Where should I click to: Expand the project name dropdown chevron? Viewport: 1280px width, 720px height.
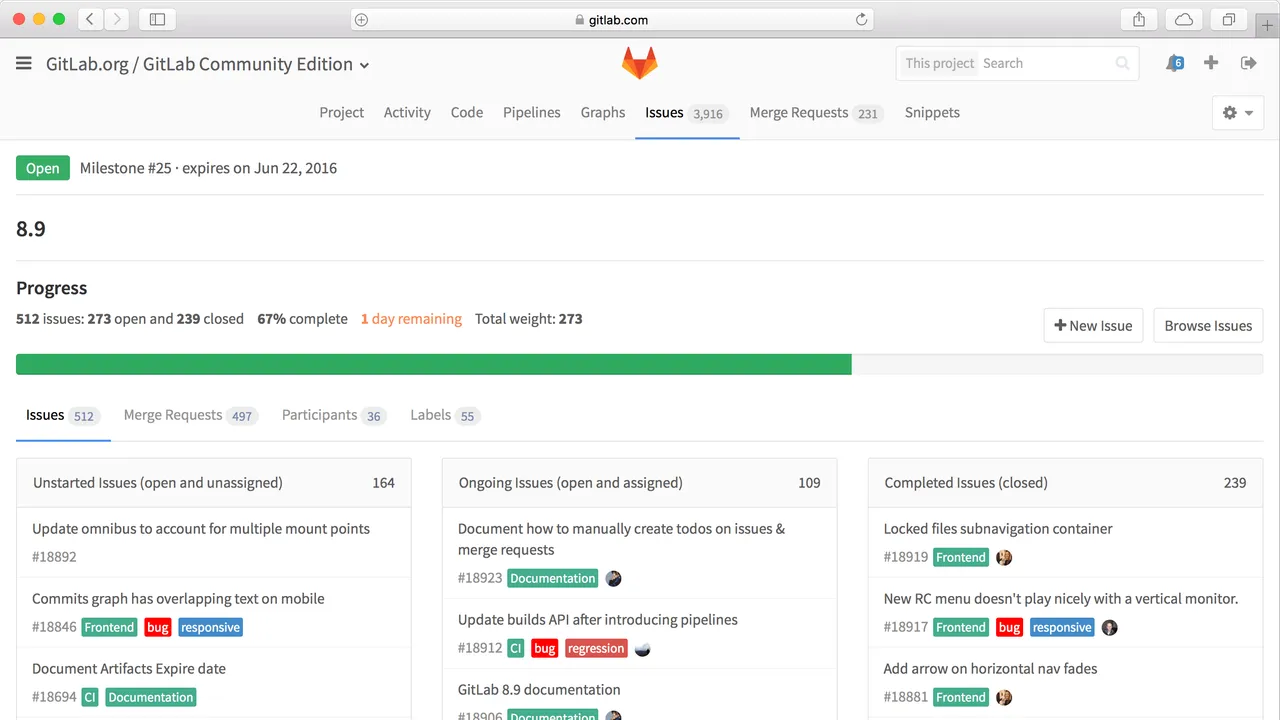pos(364,66)
